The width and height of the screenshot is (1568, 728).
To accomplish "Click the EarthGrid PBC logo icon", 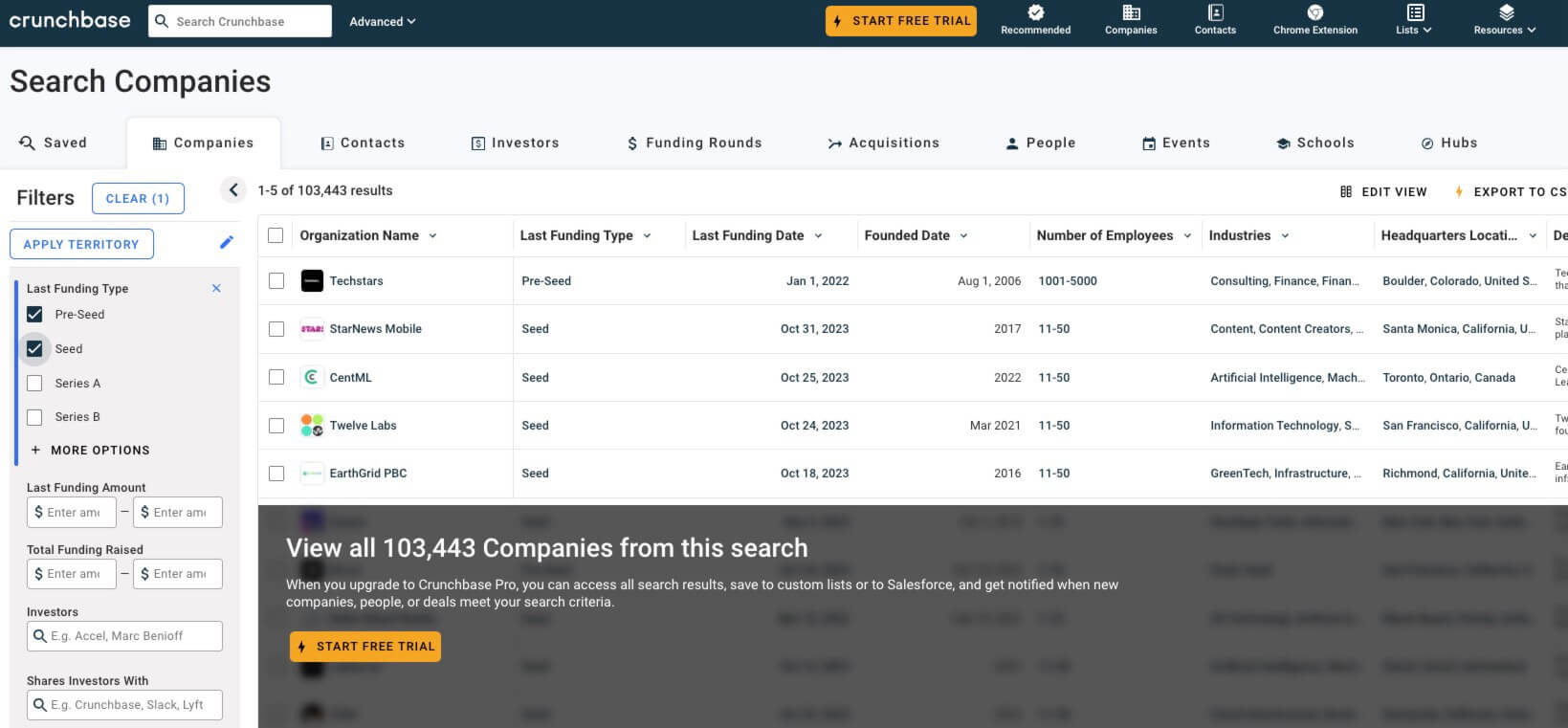I will tap(312, 473).
